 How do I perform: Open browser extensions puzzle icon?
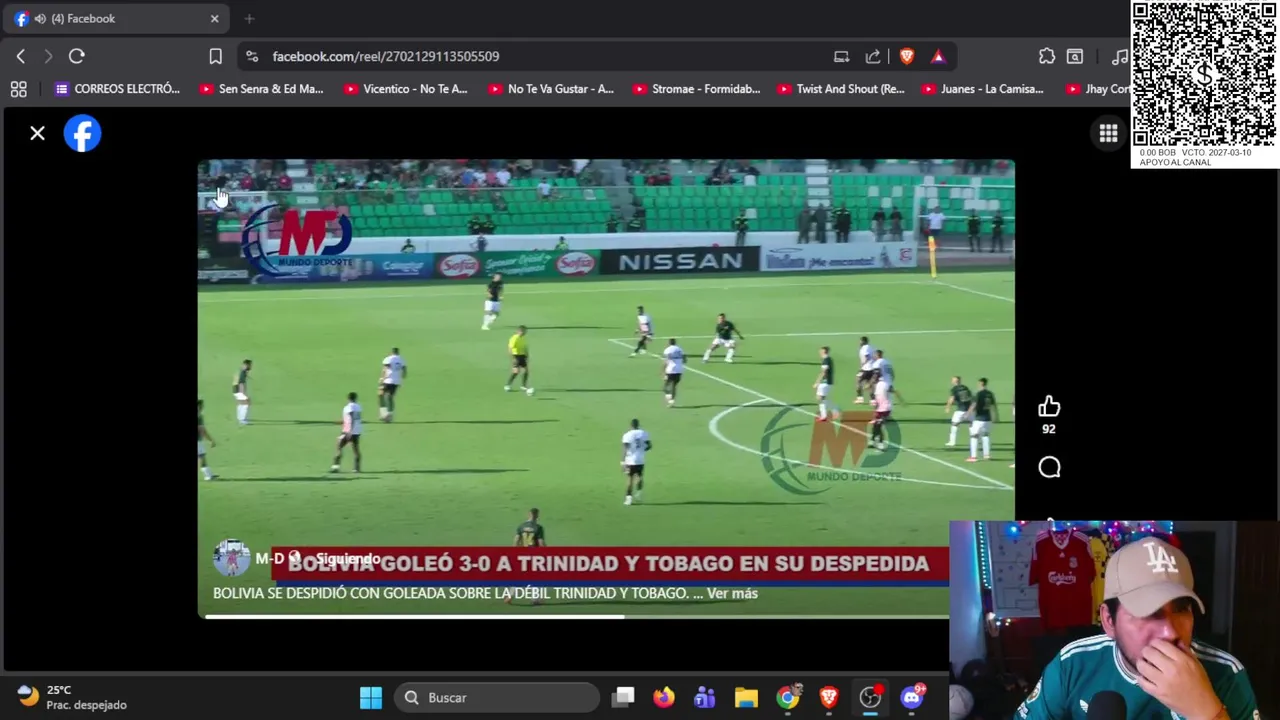(1046, 56)
